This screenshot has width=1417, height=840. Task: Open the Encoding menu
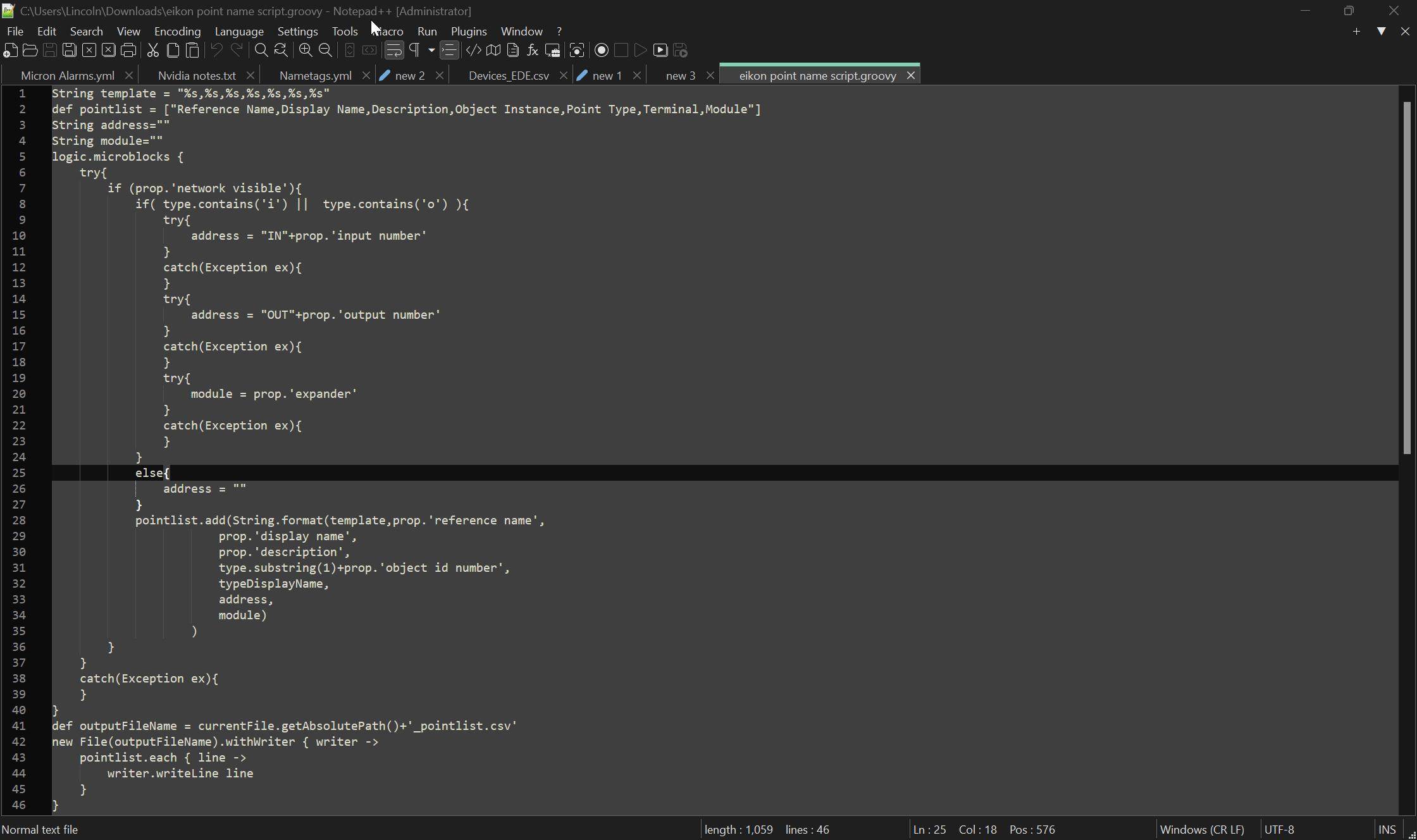tap(178, 31)
